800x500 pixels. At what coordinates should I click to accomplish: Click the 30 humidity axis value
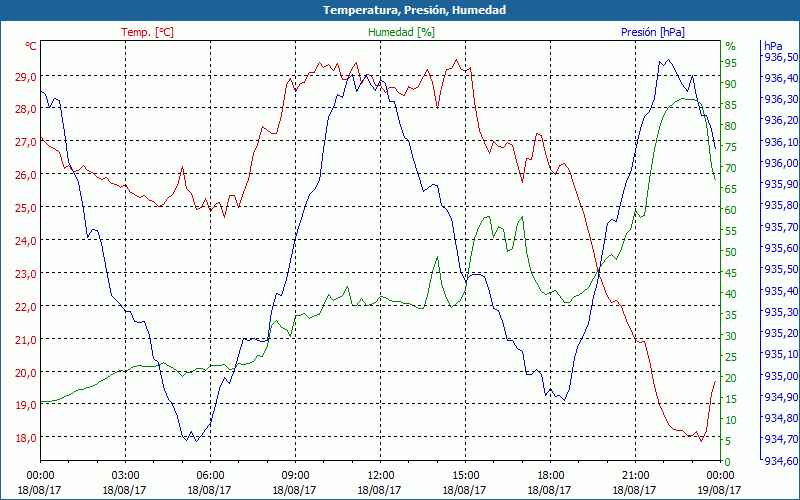click(x=731, y=336)
